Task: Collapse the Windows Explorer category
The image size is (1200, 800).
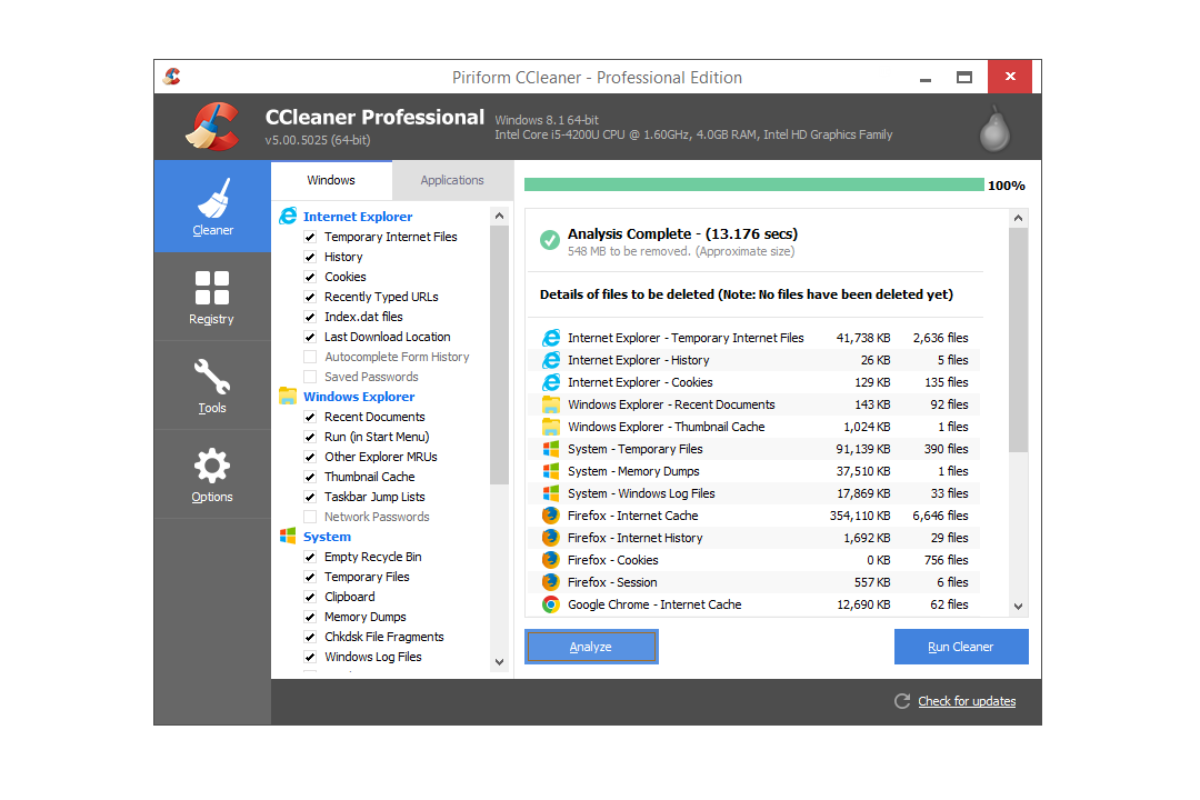Action: (x=358, y=396)
